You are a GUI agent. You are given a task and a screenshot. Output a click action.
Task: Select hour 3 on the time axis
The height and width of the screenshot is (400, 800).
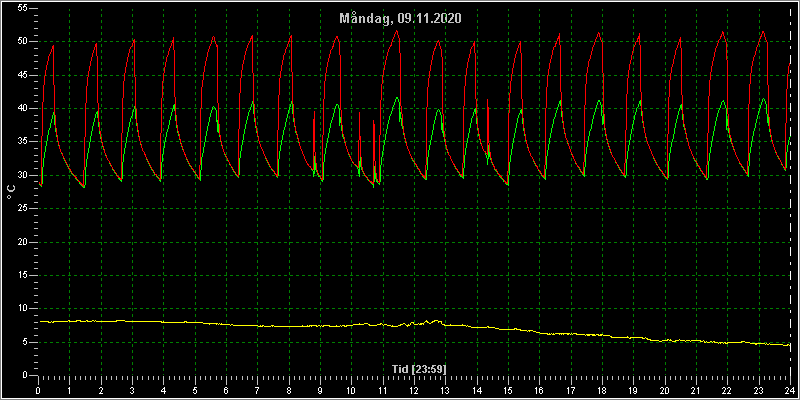(x=133, y=390)
